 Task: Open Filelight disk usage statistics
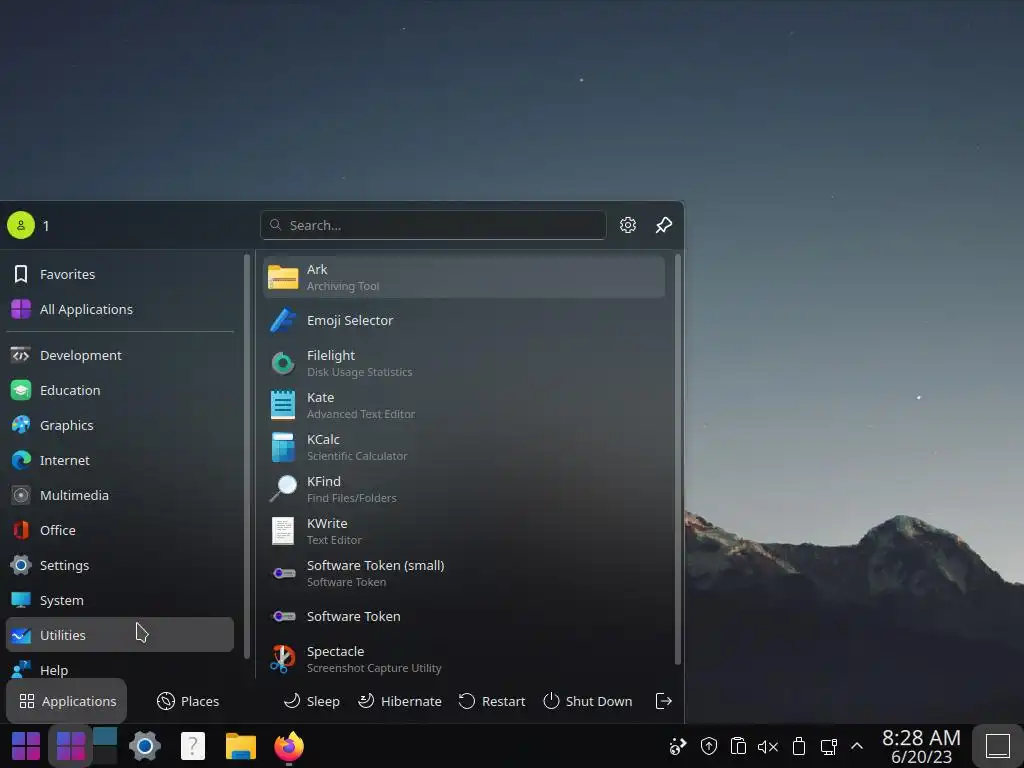[x=464, y=363]
